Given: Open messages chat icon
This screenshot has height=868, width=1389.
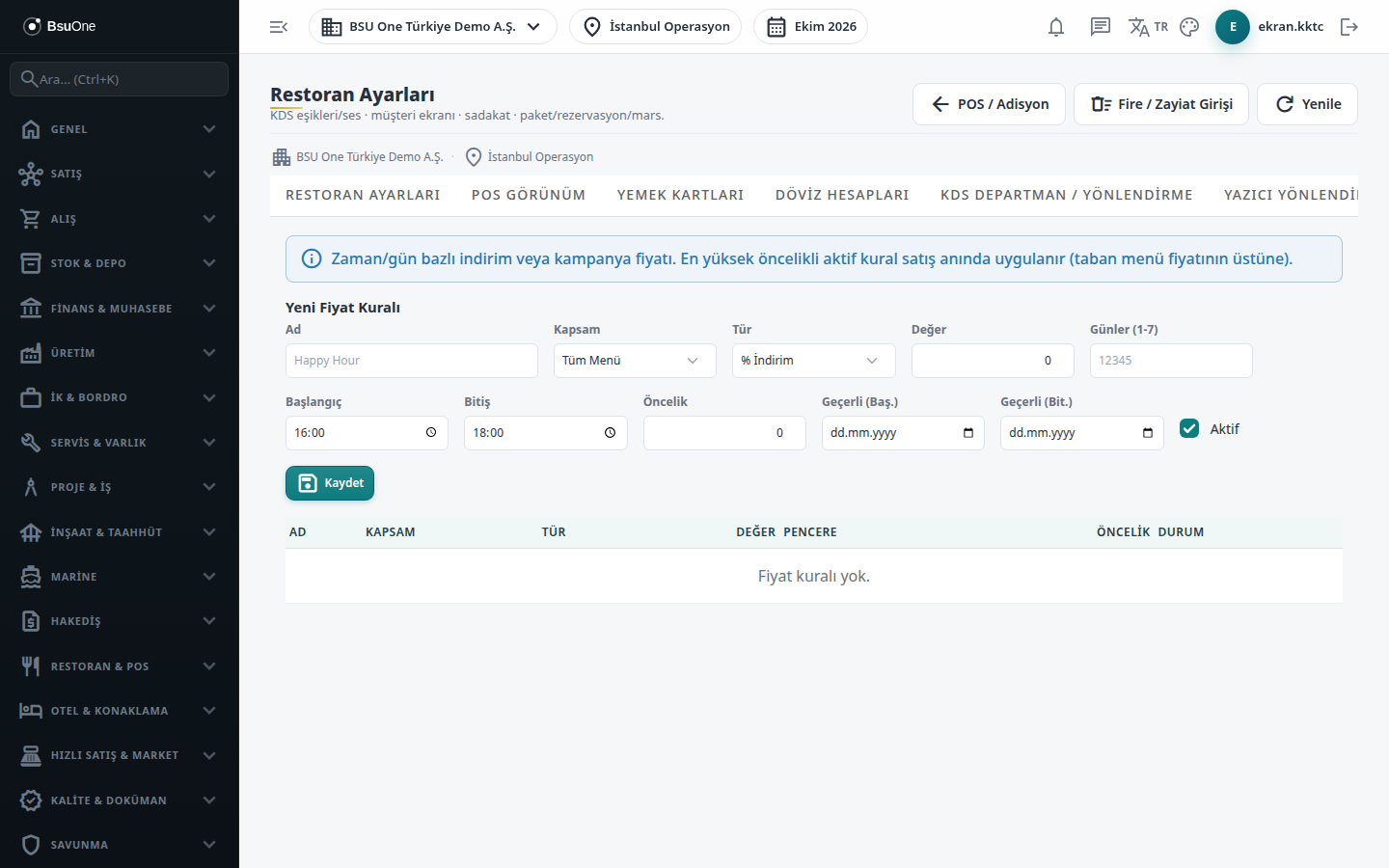Looking at the screenshot, I should pos(1101,27).
